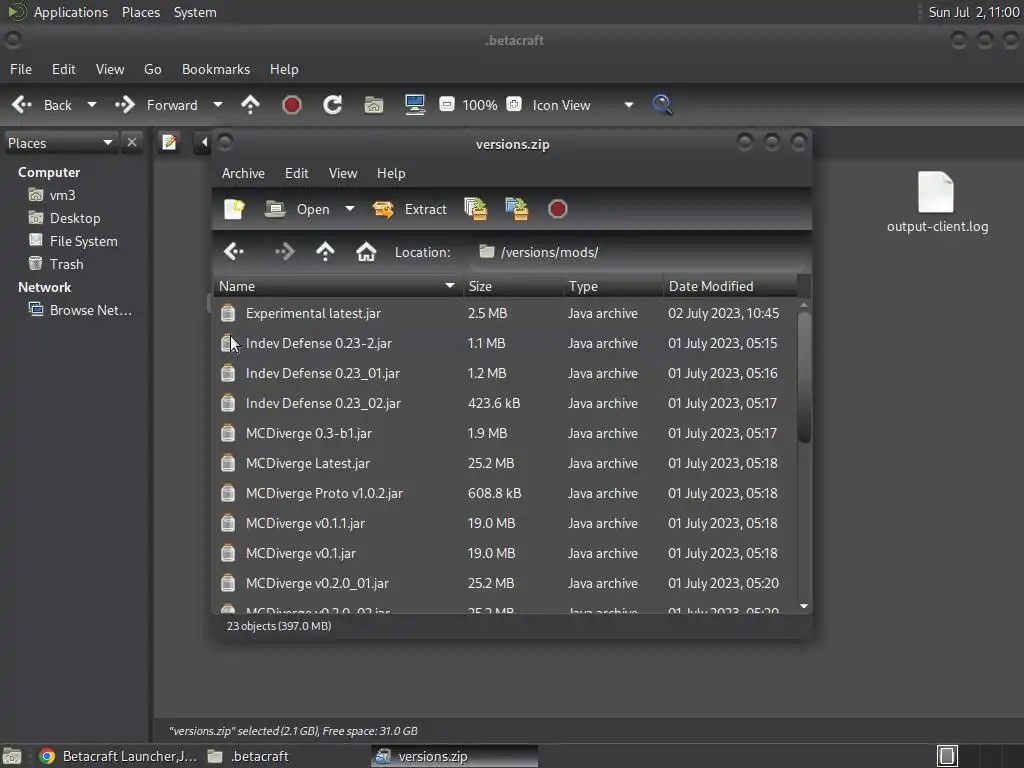Open the Back history dropdown arrow
1024x768 pixels.
pyautogui.click(x=92, y=104)
